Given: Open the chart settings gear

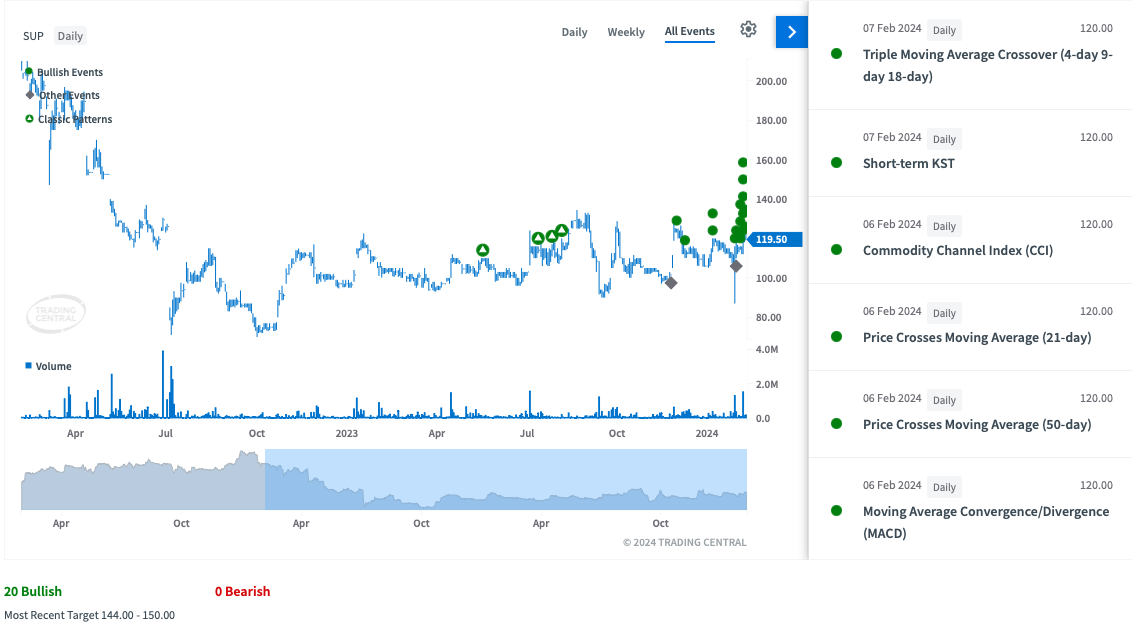Looking at the screenshot, I should 749,30.
